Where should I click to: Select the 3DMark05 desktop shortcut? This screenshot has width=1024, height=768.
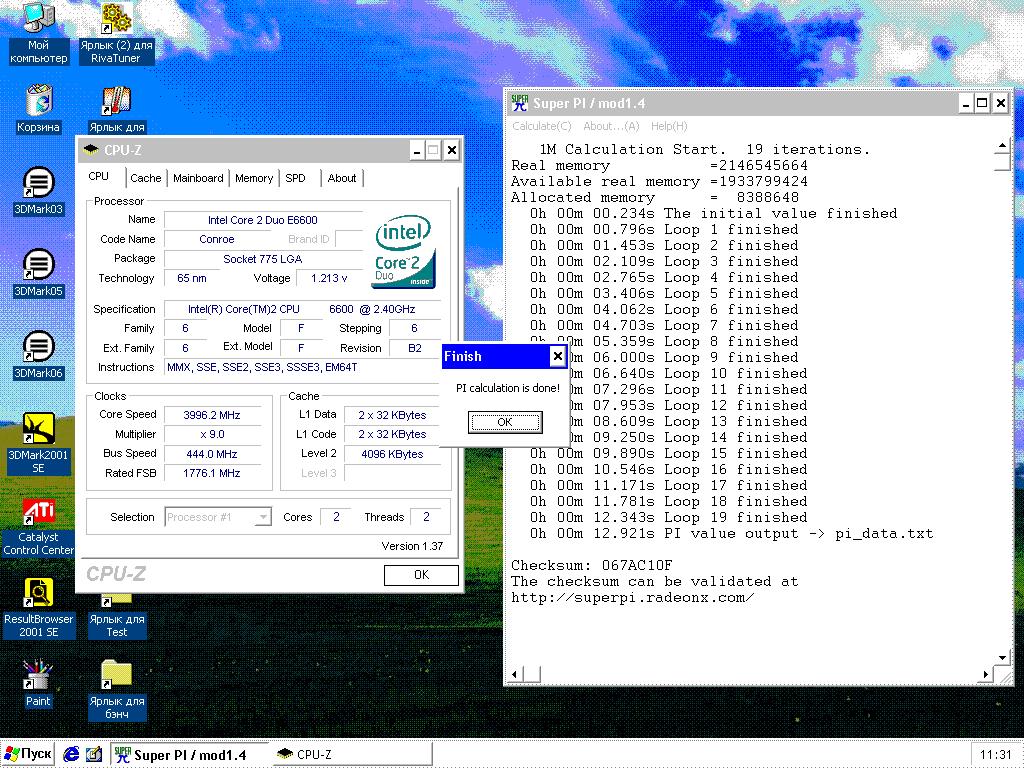click(x=39, y=273)
